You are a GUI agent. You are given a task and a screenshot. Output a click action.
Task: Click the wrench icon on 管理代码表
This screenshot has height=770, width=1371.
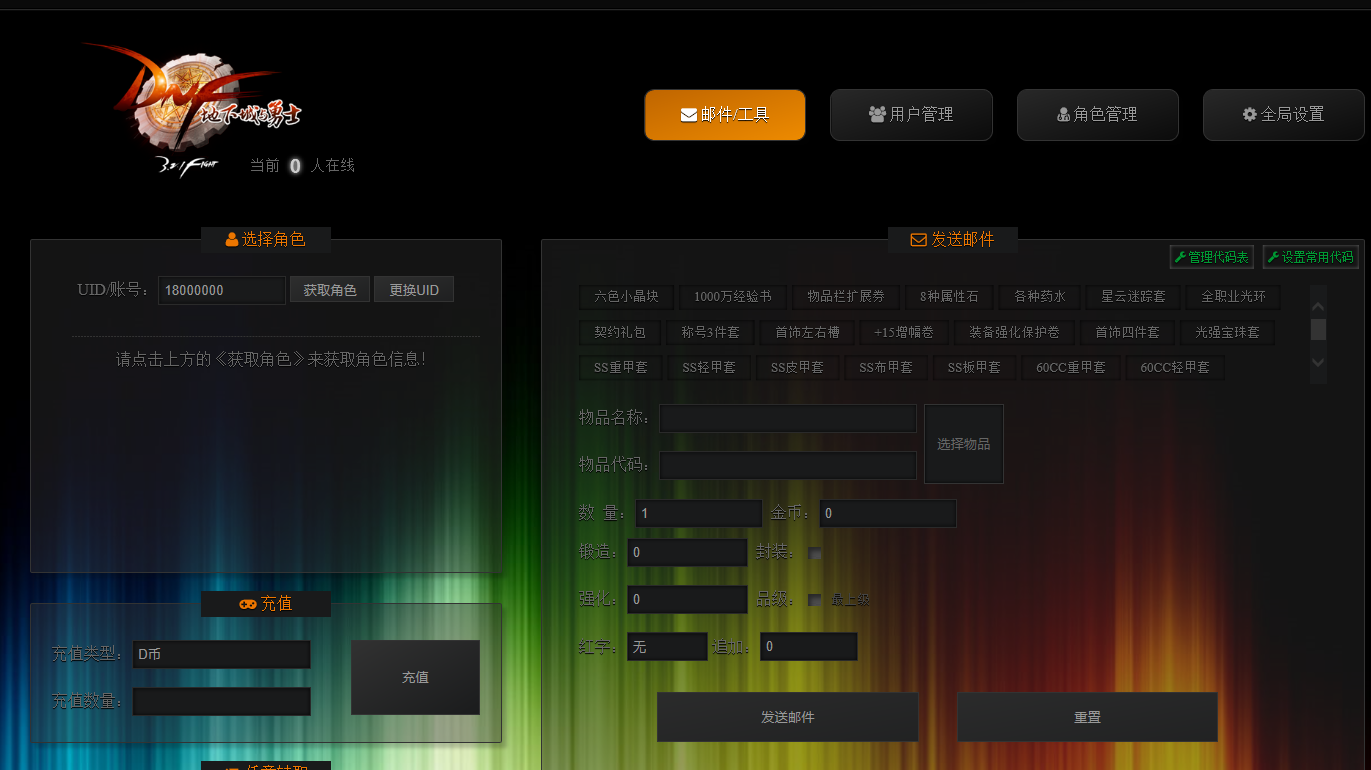[1182, 257]
